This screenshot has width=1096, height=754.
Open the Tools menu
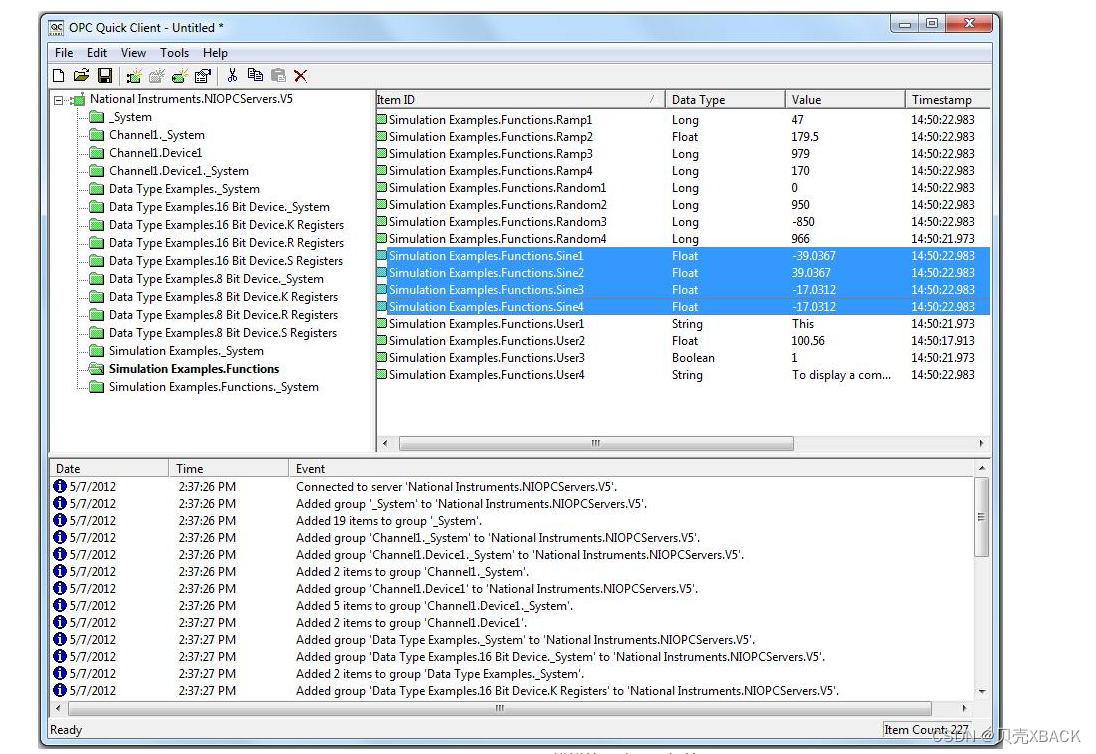(174, 53)
